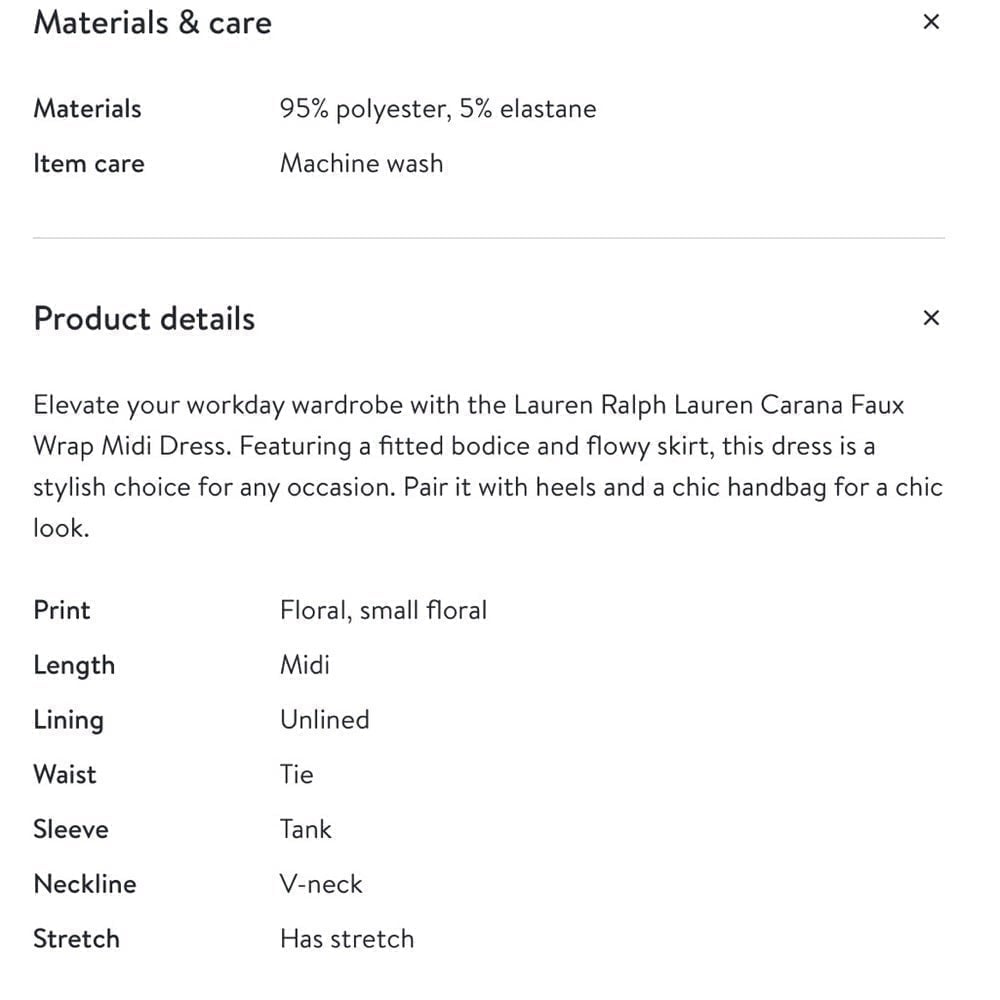Click the Product details heading
Image resolution: width=1000 pixels, height=1000 pixels.
point(144,318)
